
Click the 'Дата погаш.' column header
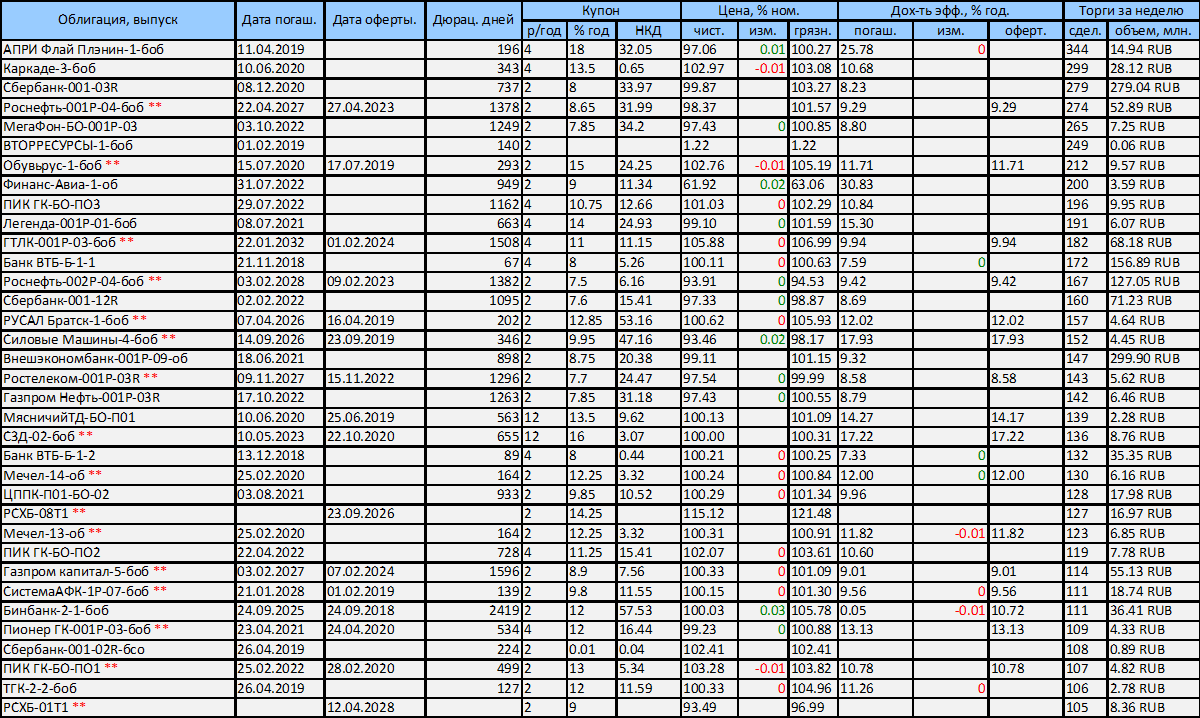click(279, 20)
